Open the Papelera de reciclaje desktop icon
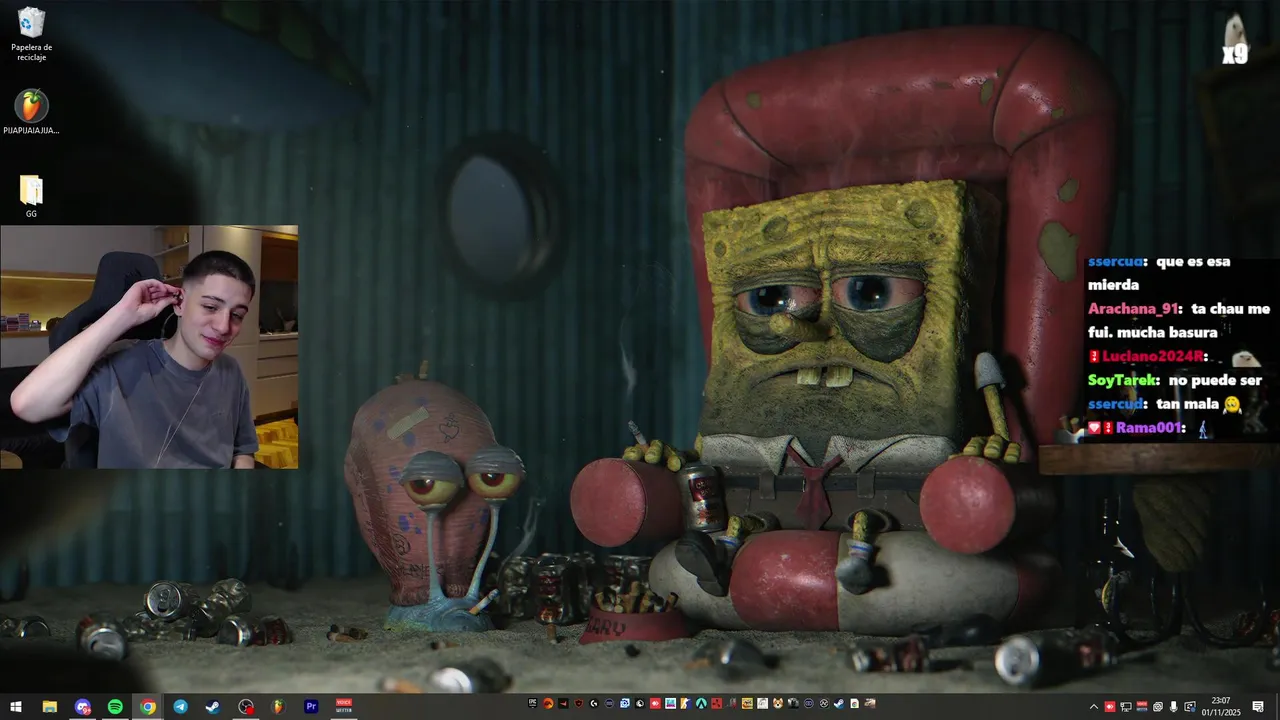The height and width of the screenshot is (720, 1280). click(31, 34)
